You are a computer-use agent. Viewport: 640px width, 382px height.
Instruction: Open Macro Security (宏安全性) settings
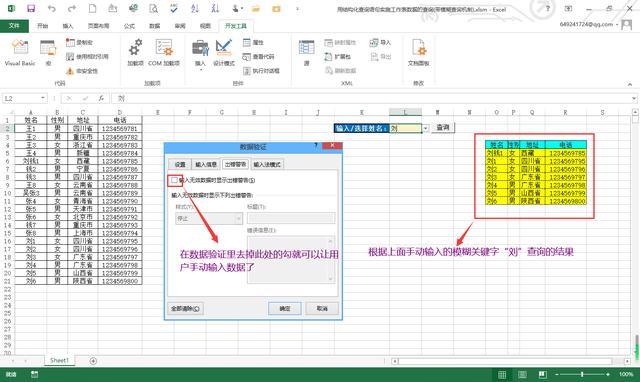click(82, 71)
